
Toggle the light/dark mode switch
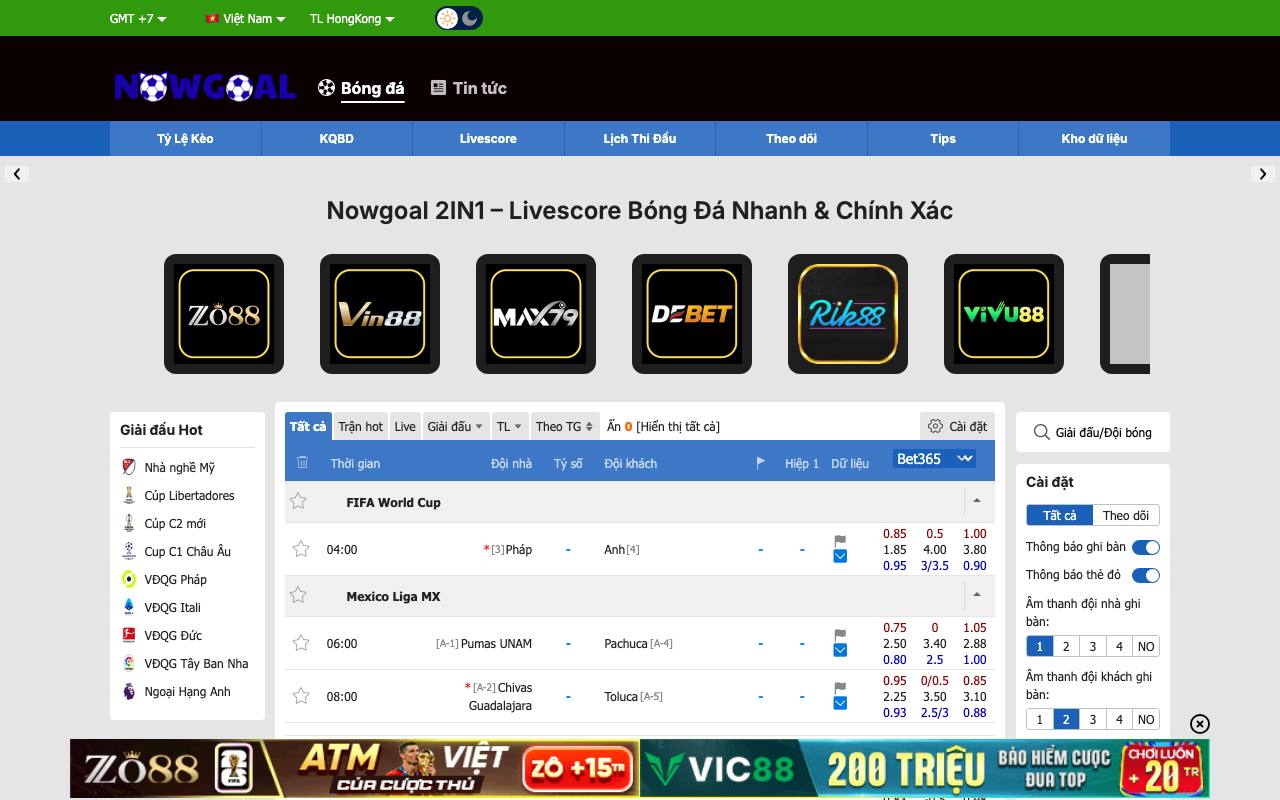point(459,18)
